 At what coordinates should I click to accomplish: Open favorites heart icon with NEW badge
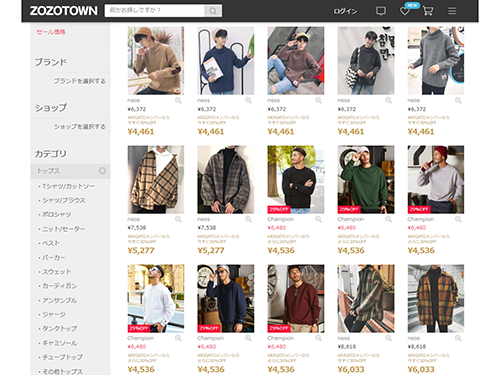[405, 11]
